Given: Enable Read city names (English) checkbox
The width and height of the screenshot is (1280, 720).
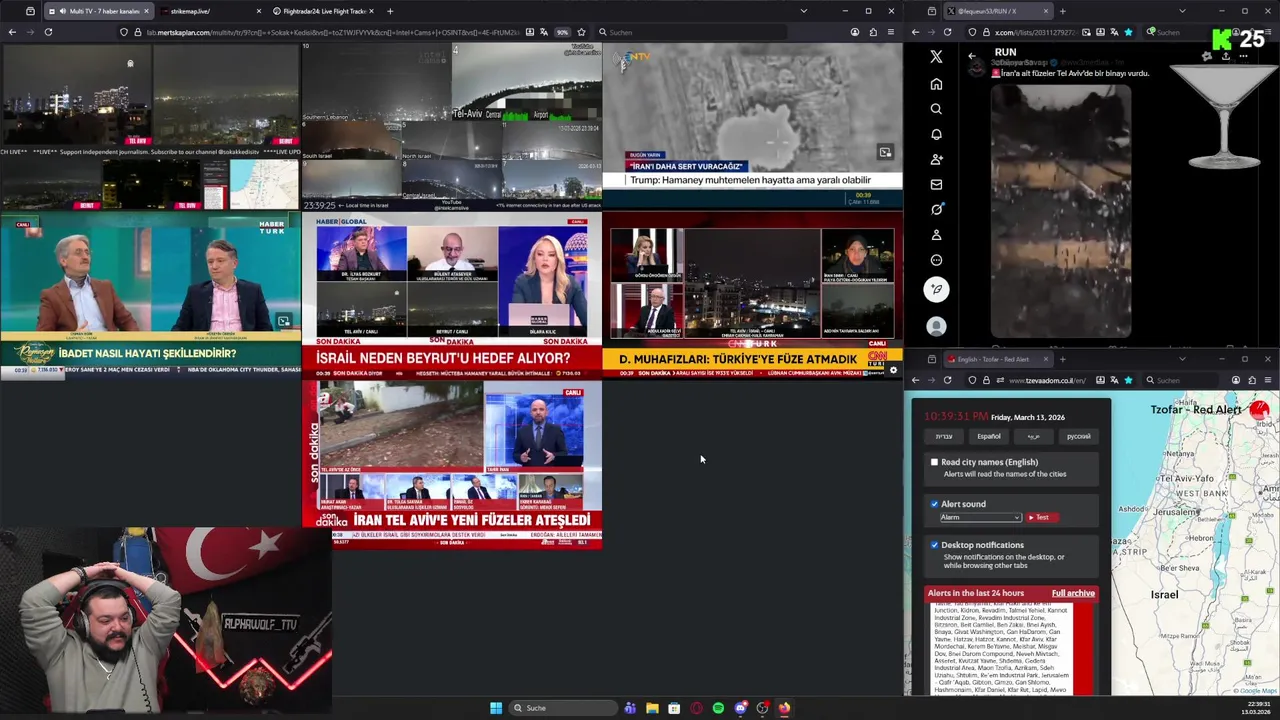Looking at the screenshot, I should (934, 462).
